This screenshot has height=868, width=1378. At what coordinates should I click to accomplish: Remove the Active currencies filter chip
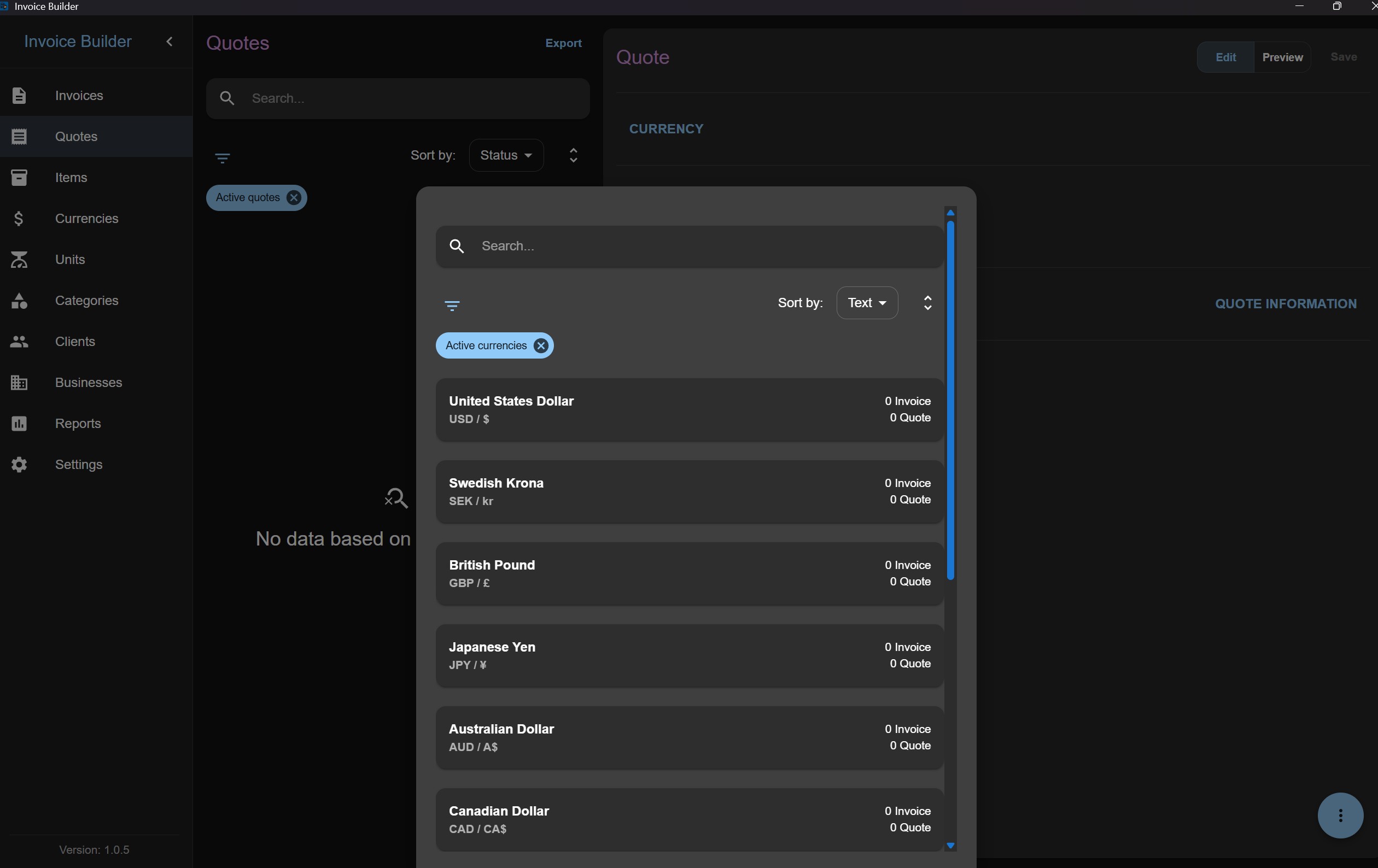coord(541,345)
